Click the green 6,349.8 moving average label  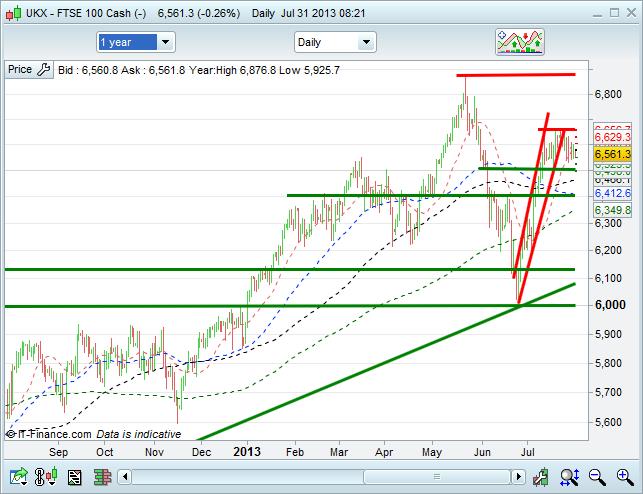point(612,210)
